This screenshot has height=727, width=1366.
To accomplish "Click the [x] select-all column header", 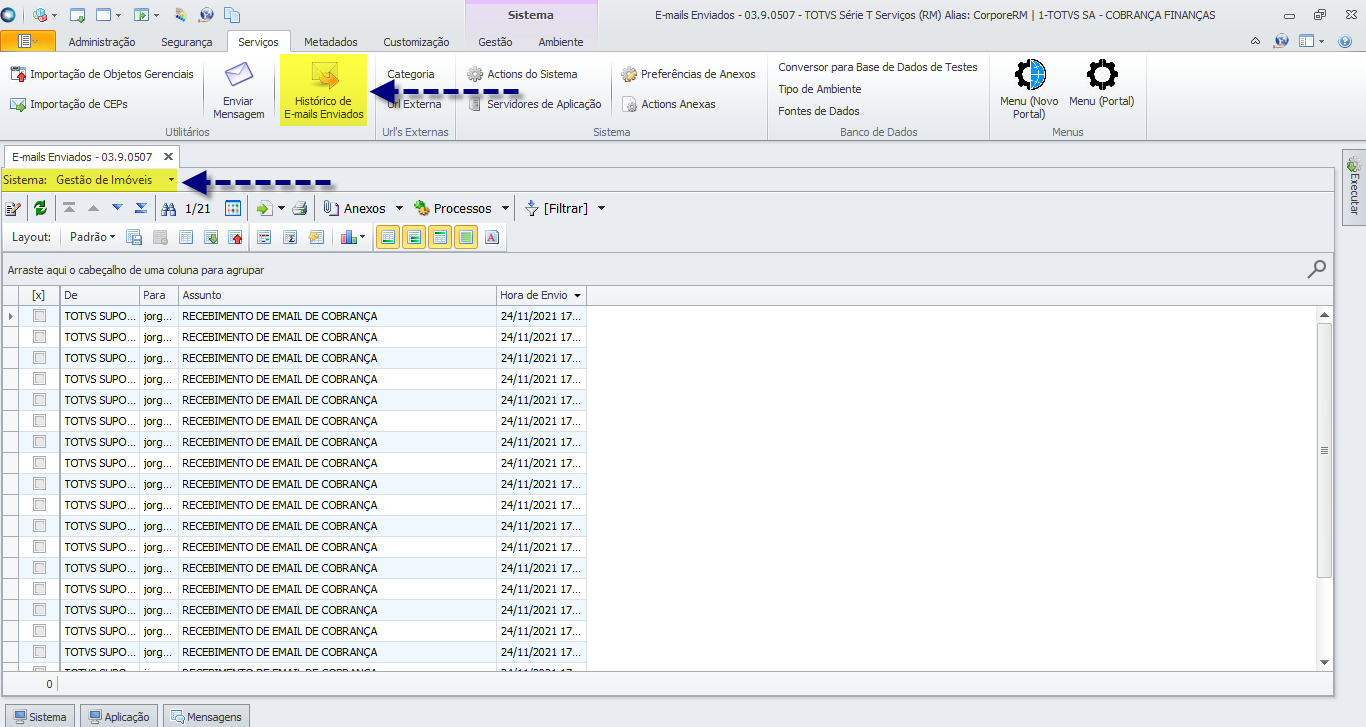I will (39, 295).
